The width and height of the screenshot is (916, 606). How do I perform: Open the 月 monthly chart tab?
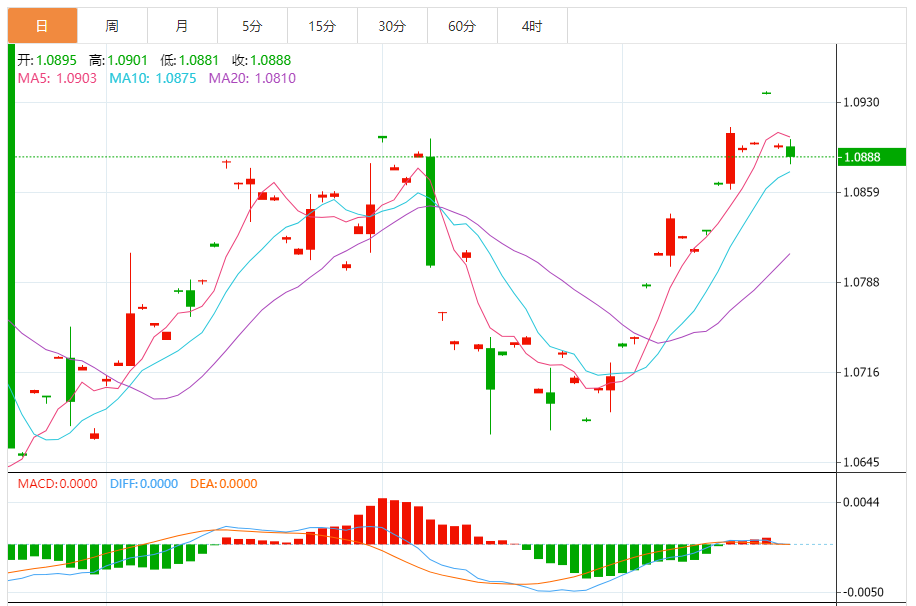point(182,26)
